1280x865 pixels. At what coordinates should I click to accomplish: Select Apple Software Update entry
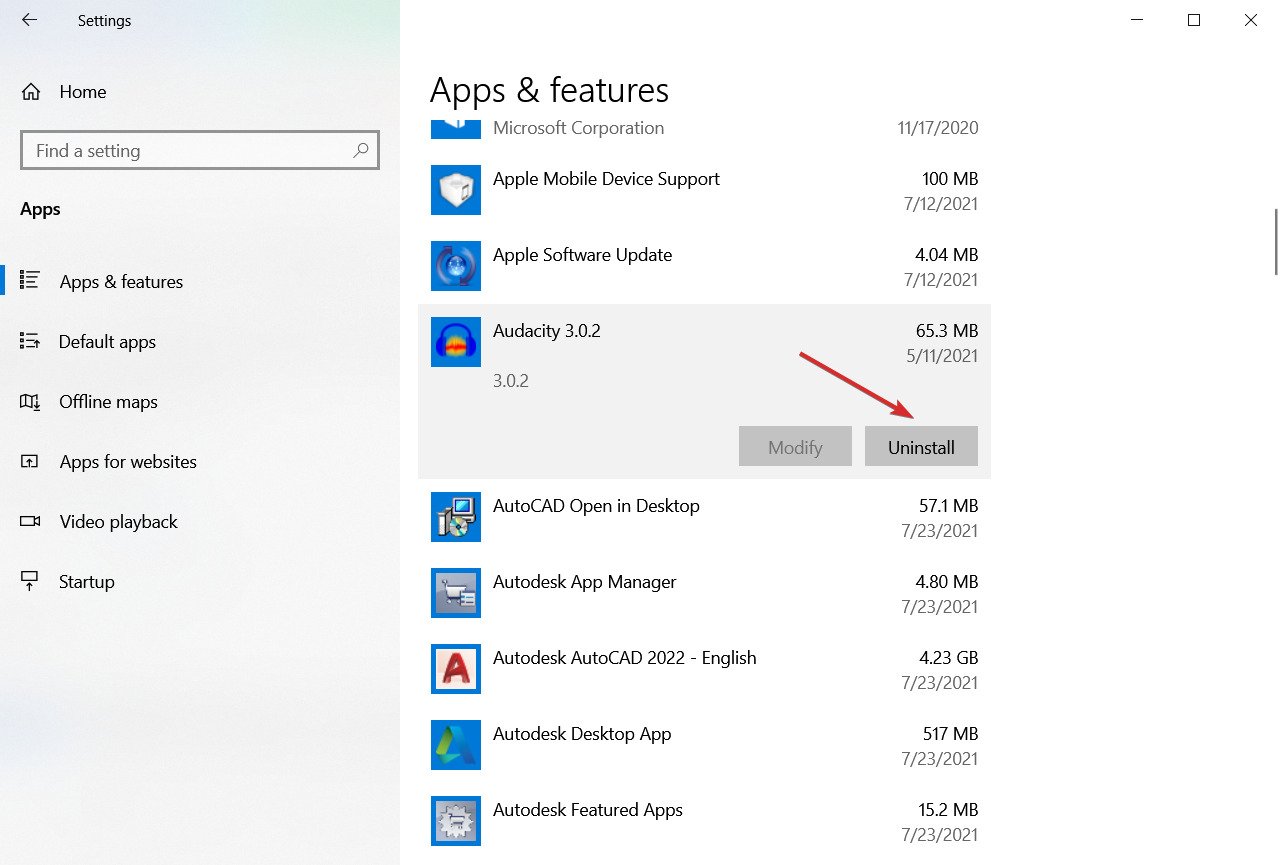tap(704, 266)
